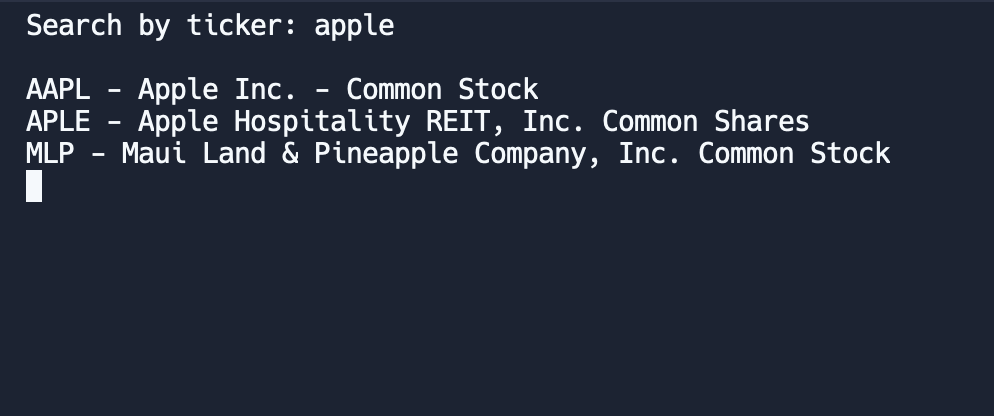994x416 pixels.
Task: Click the typed query 'apple'
Action: click(354, 26)
